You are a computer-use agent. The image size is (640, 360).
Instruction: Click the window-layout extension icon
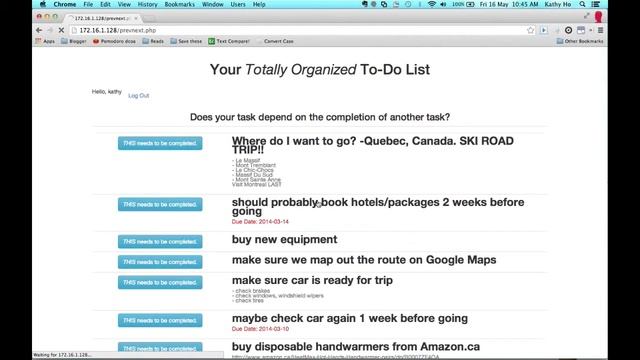581,30
